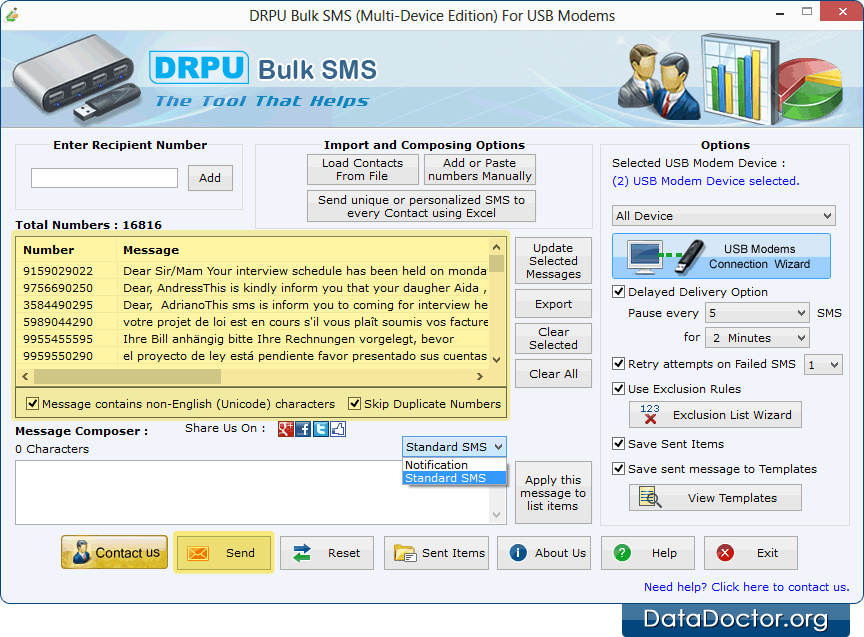Disable Skip Duplicate Numbers
The width and height of the screenshot is (864, 637).
355,404
